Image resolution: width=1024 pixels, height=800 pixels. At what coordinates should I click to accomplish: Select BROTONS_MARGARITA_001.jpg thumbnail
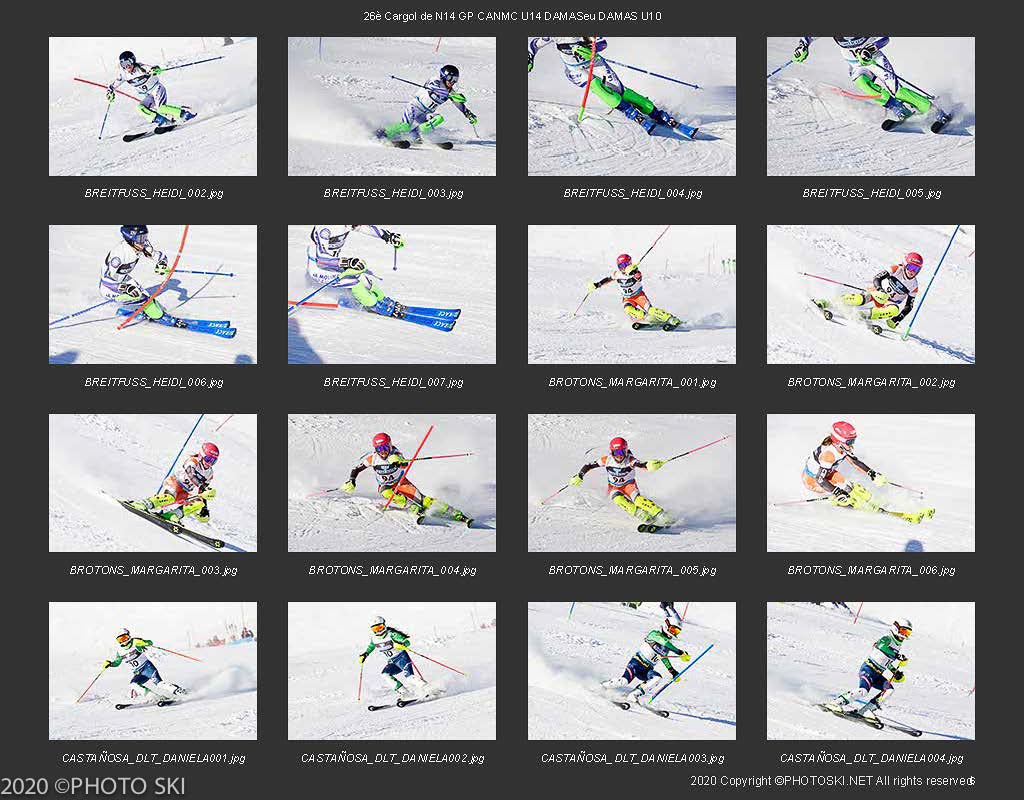(x=632, y=295)
